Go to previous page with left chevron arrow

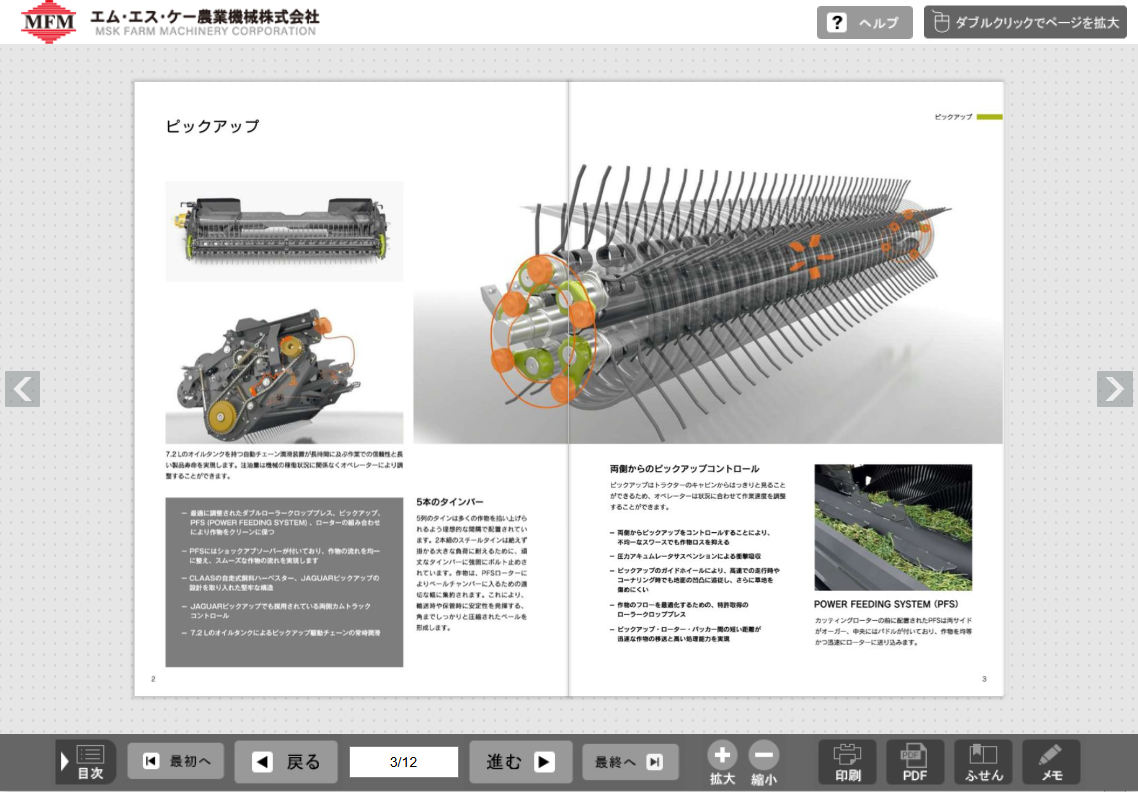pos(22,389)
